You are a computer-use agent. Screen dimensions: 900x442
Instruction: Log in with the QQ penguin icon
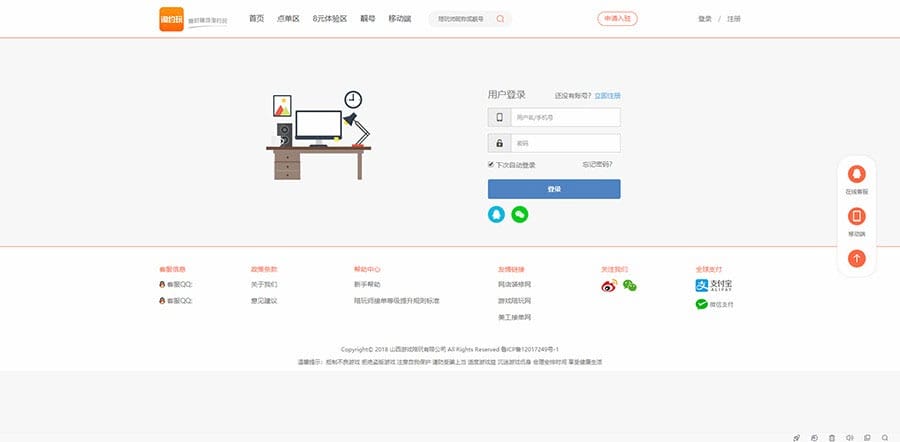click(496, 215)
